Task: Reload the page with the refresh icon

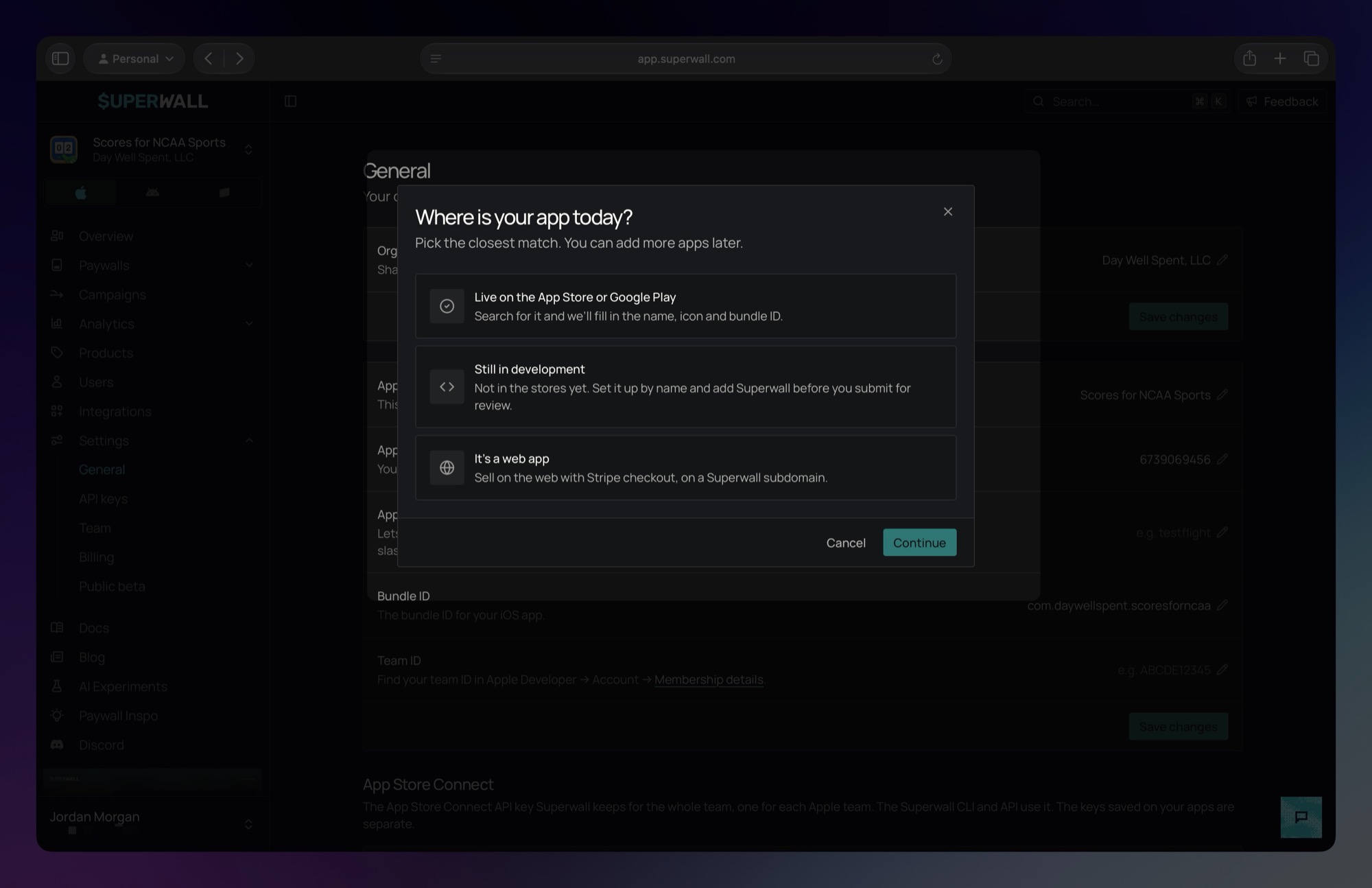Action: click(937, 59)
